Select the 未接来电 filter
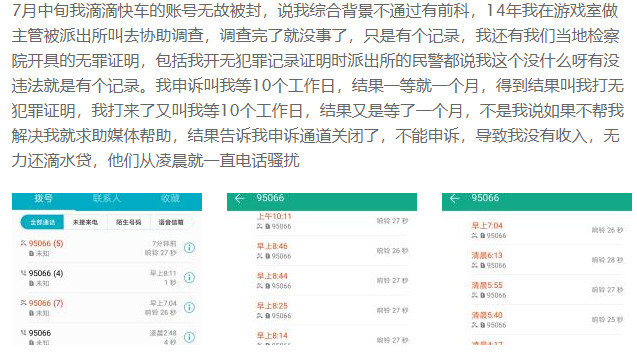Viewport: 637px width, 363px height. 85,222
